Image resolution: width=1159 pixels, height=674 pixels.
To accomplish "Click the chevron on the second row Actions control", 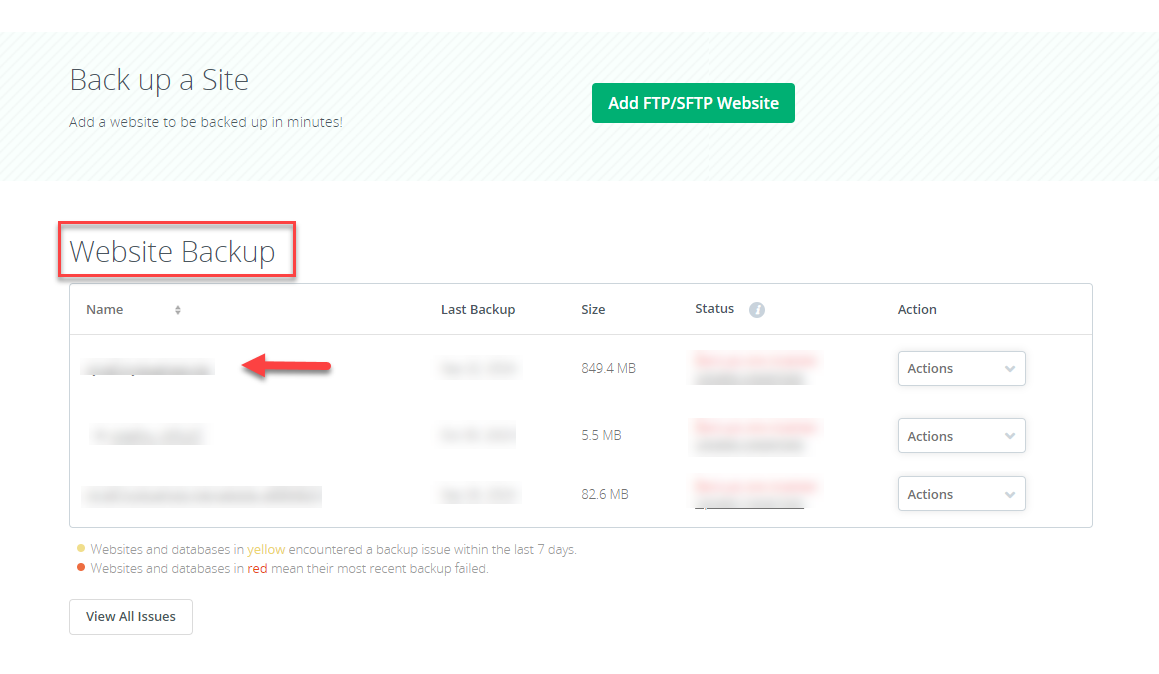I will tap(1009, 435).
